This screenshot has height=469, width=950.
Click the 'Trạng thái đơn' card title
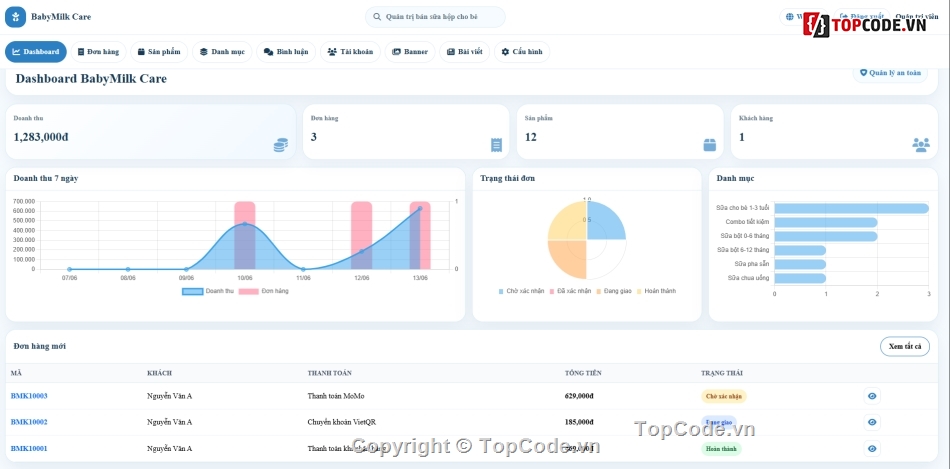pos(508,178)
